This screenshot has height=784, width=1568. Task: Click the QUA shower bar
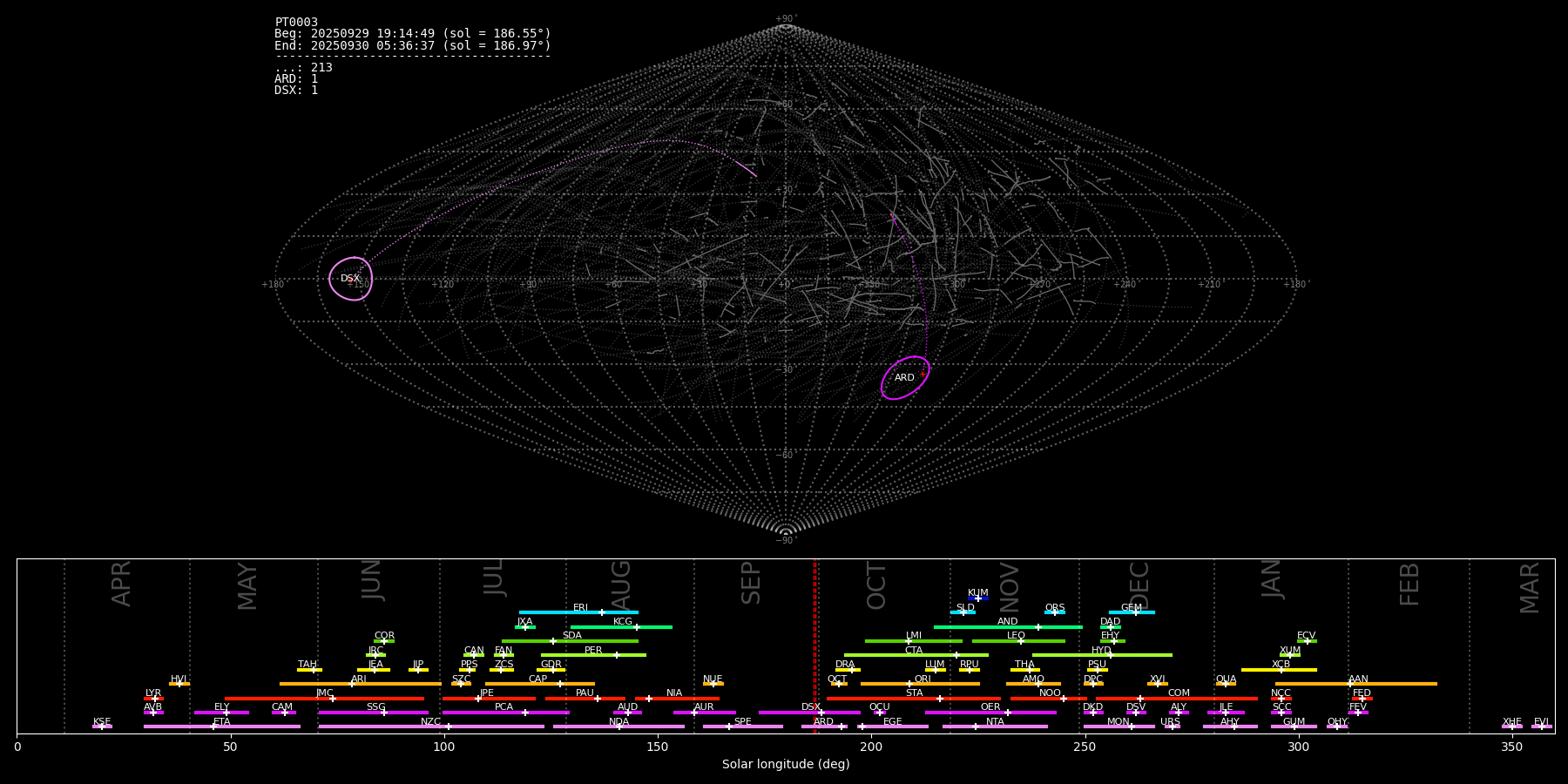click(x=1226, y=684)
